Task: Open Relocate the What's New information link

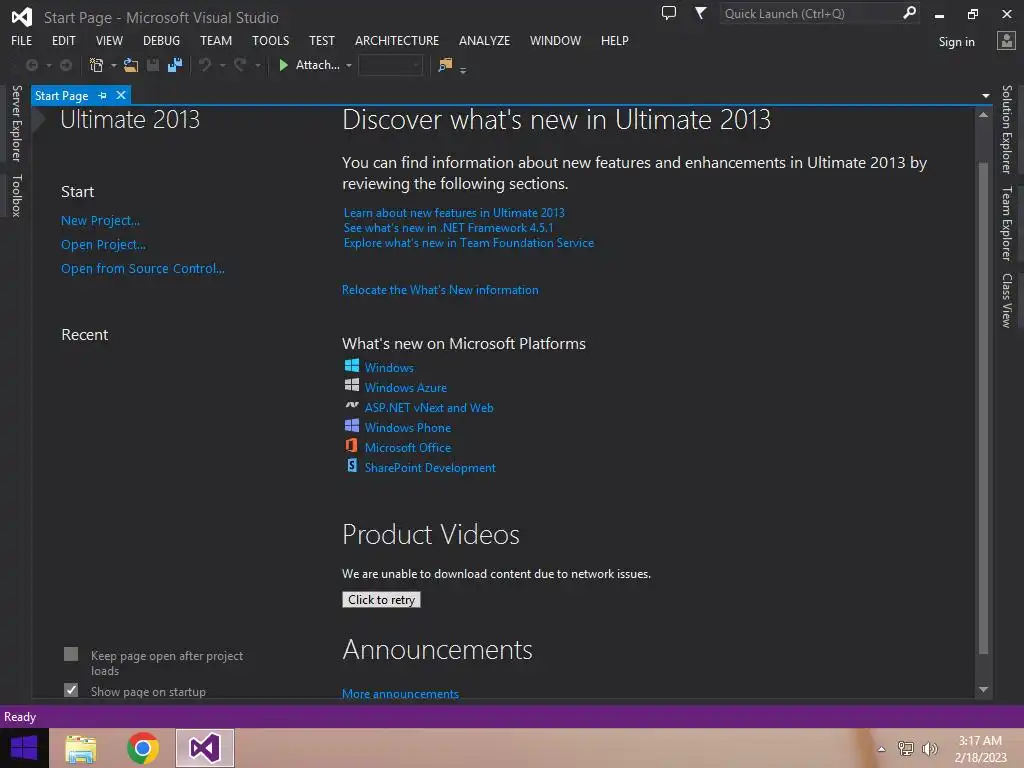Action: (440, 290)
